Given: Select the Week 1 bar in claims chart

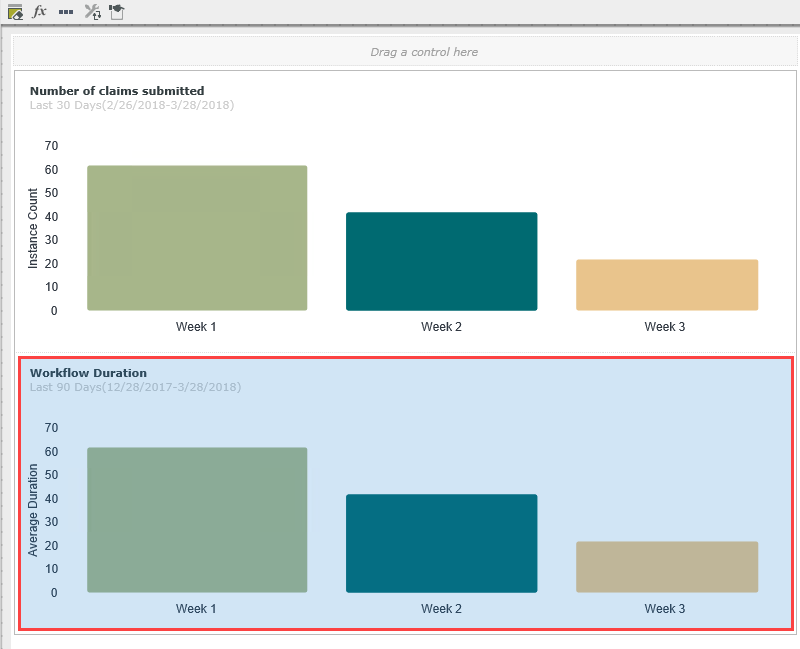Looking at the screenshot, I should point(196,237).
